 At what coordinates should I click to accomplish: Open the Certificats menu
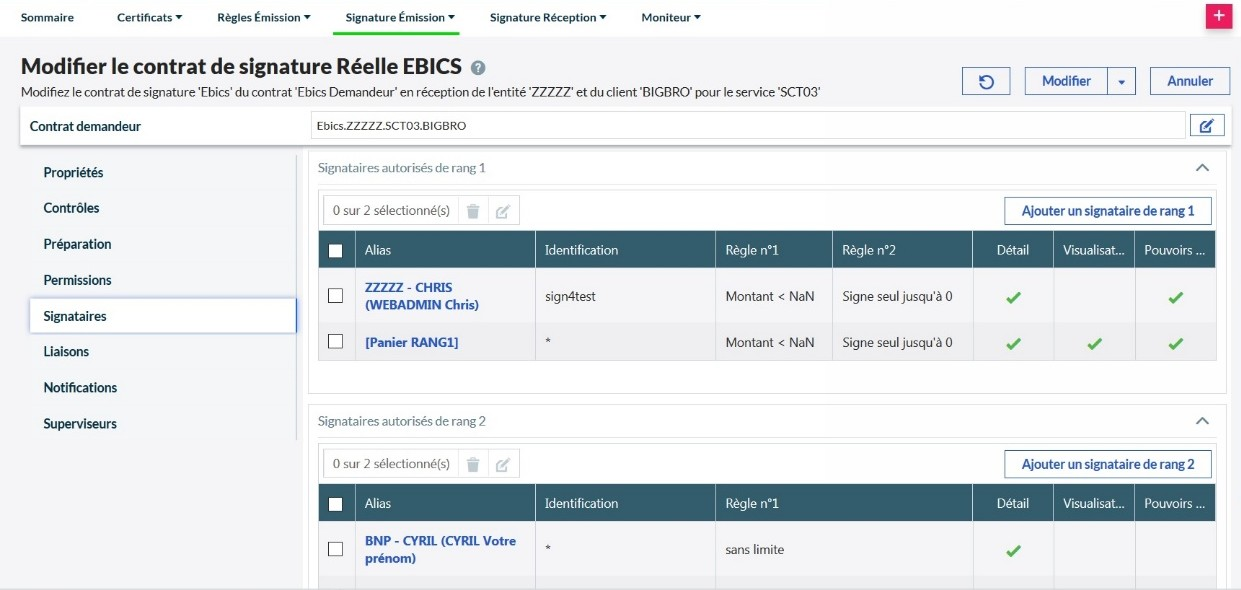(x=149, y=18)
